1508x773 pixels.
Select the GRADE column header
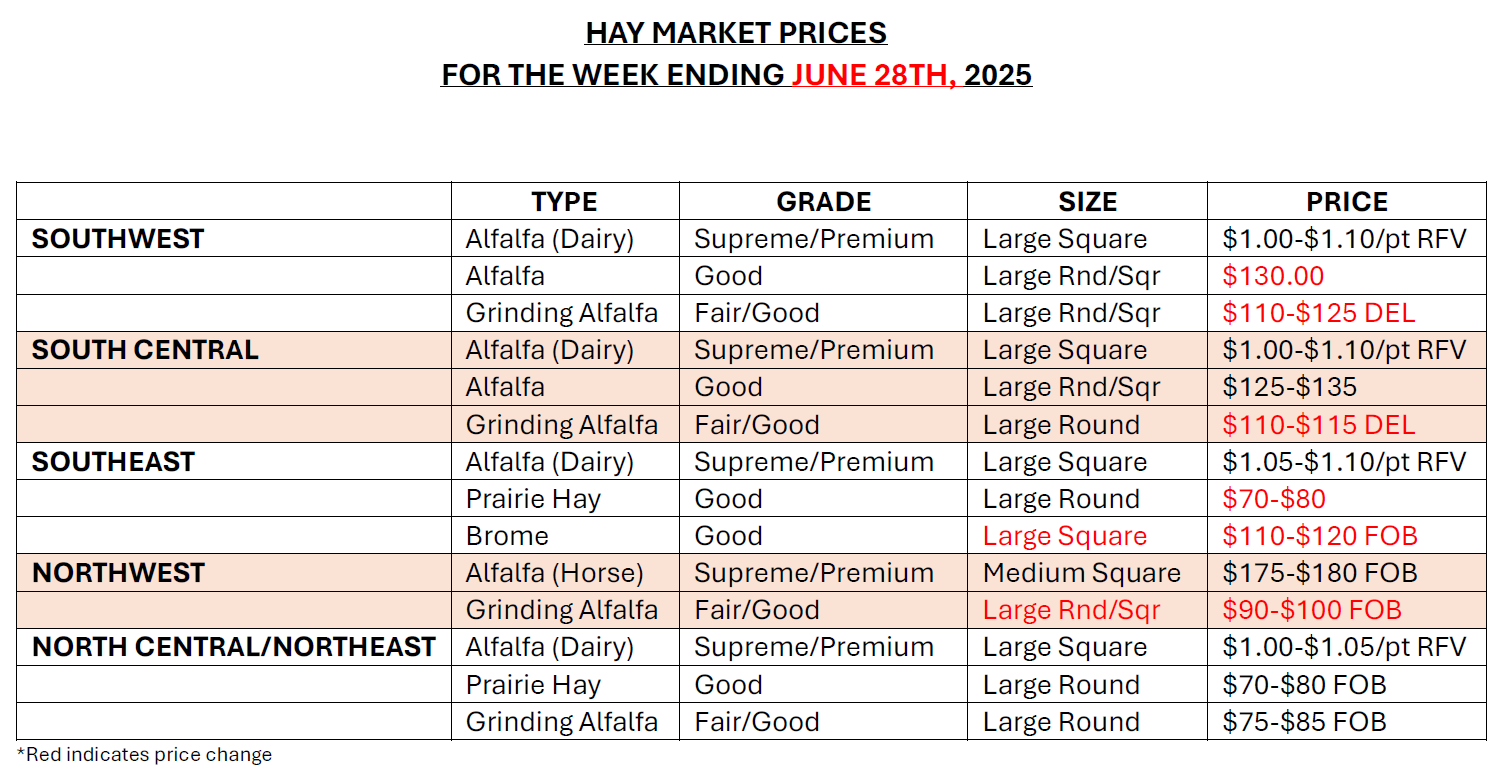[823, 202]
